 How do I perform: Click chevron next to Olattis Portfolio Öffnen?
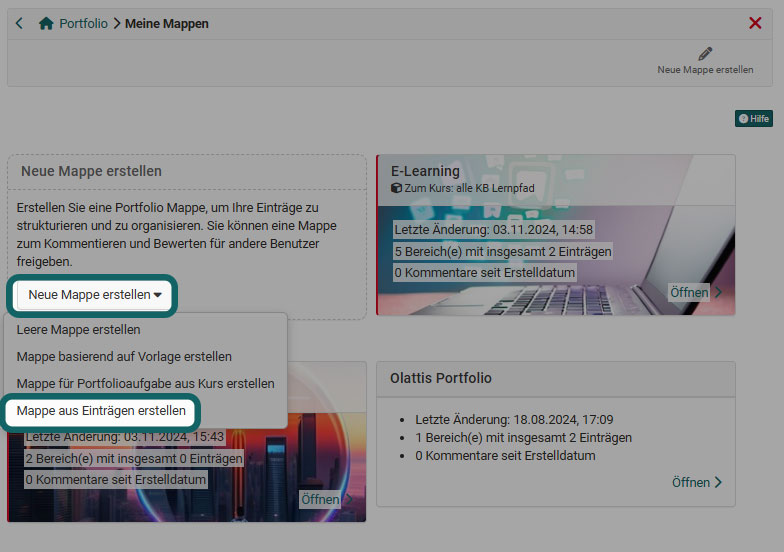click(718, 482)
